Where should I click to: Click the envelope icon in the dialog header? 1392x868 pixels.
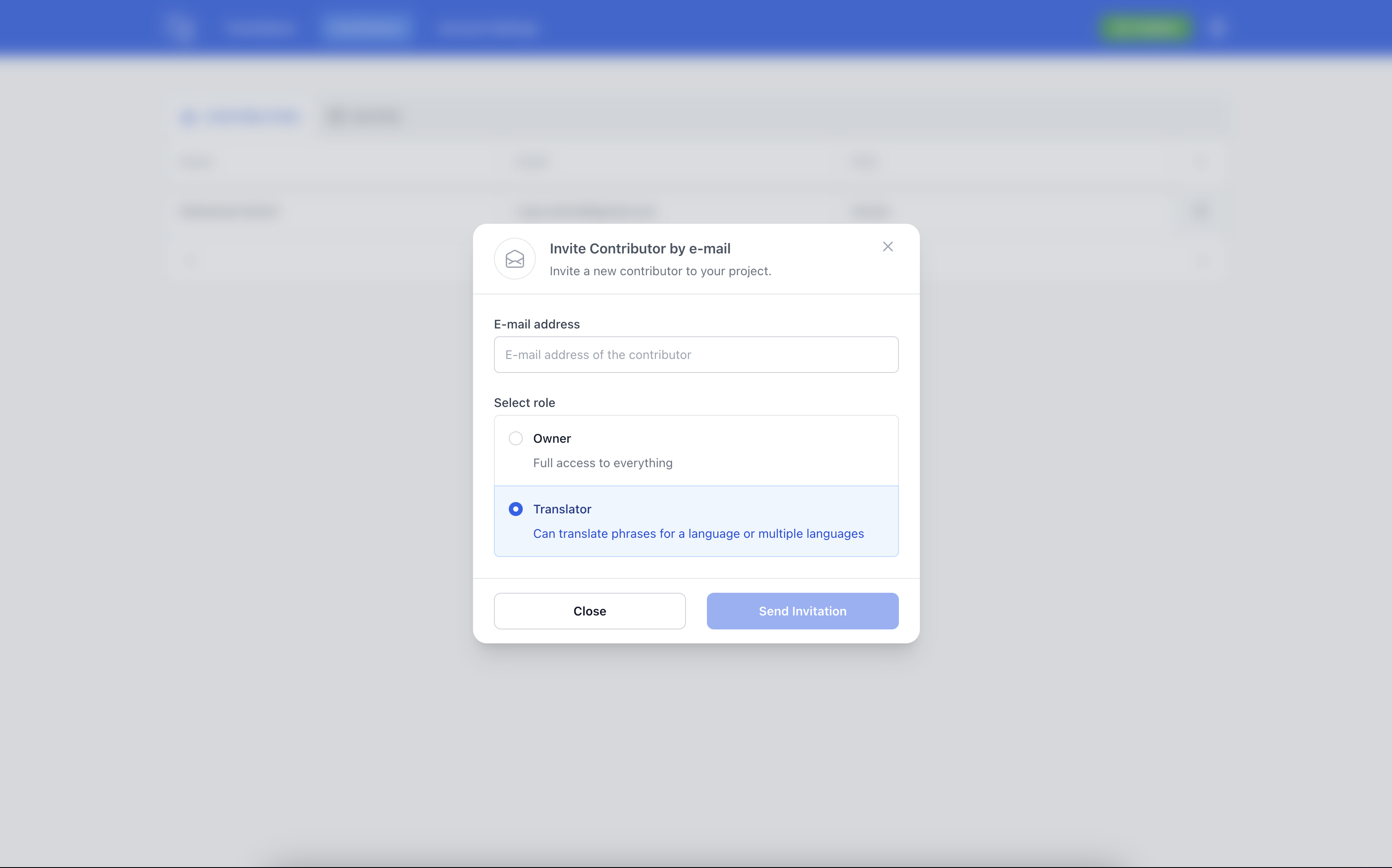pyautogui.click(x=514, y=259)
